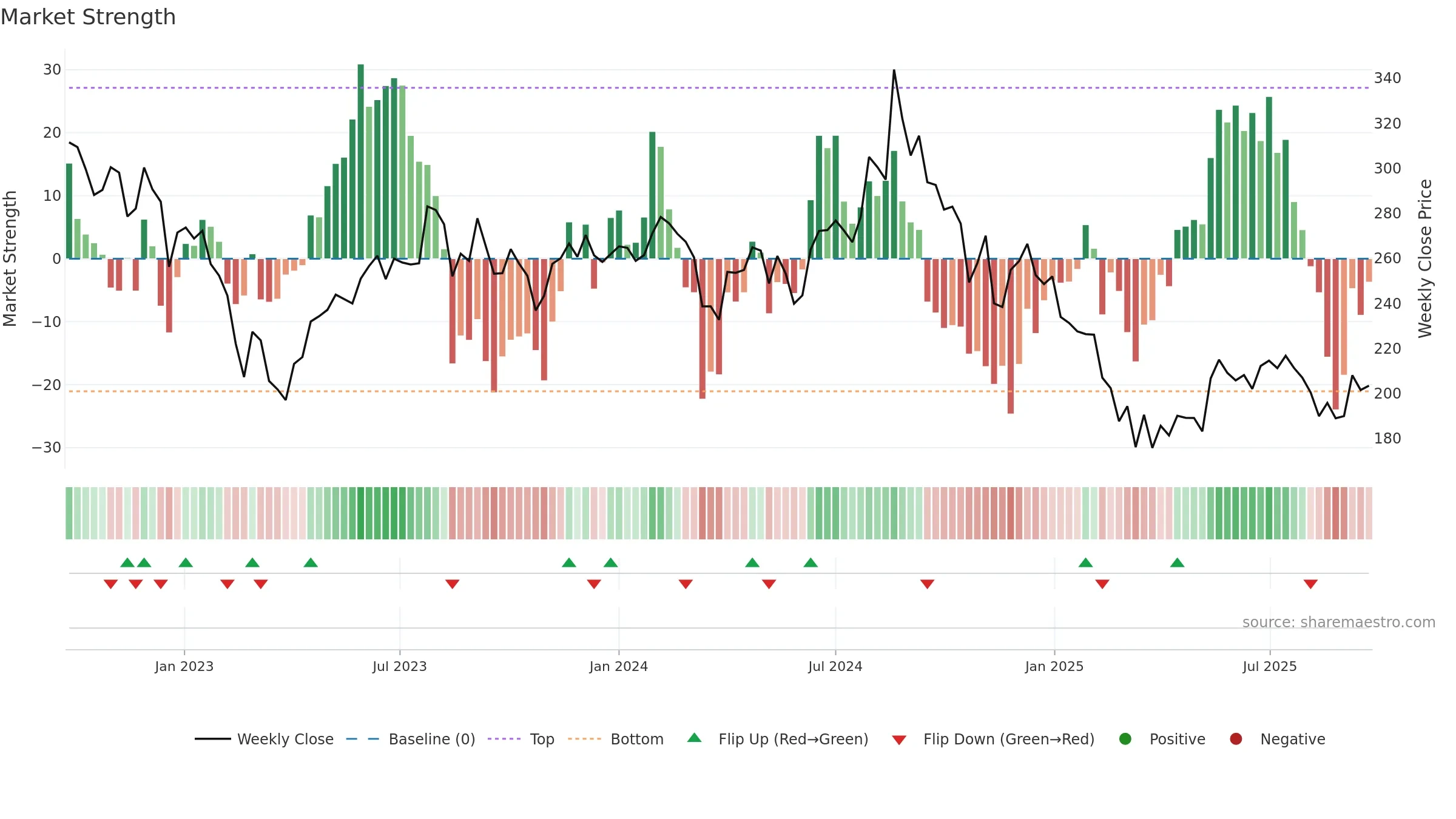
Task: Click the last red Flip Down marker after Jul 2025
Action: pyautogui.click(x=1310, y=584)
